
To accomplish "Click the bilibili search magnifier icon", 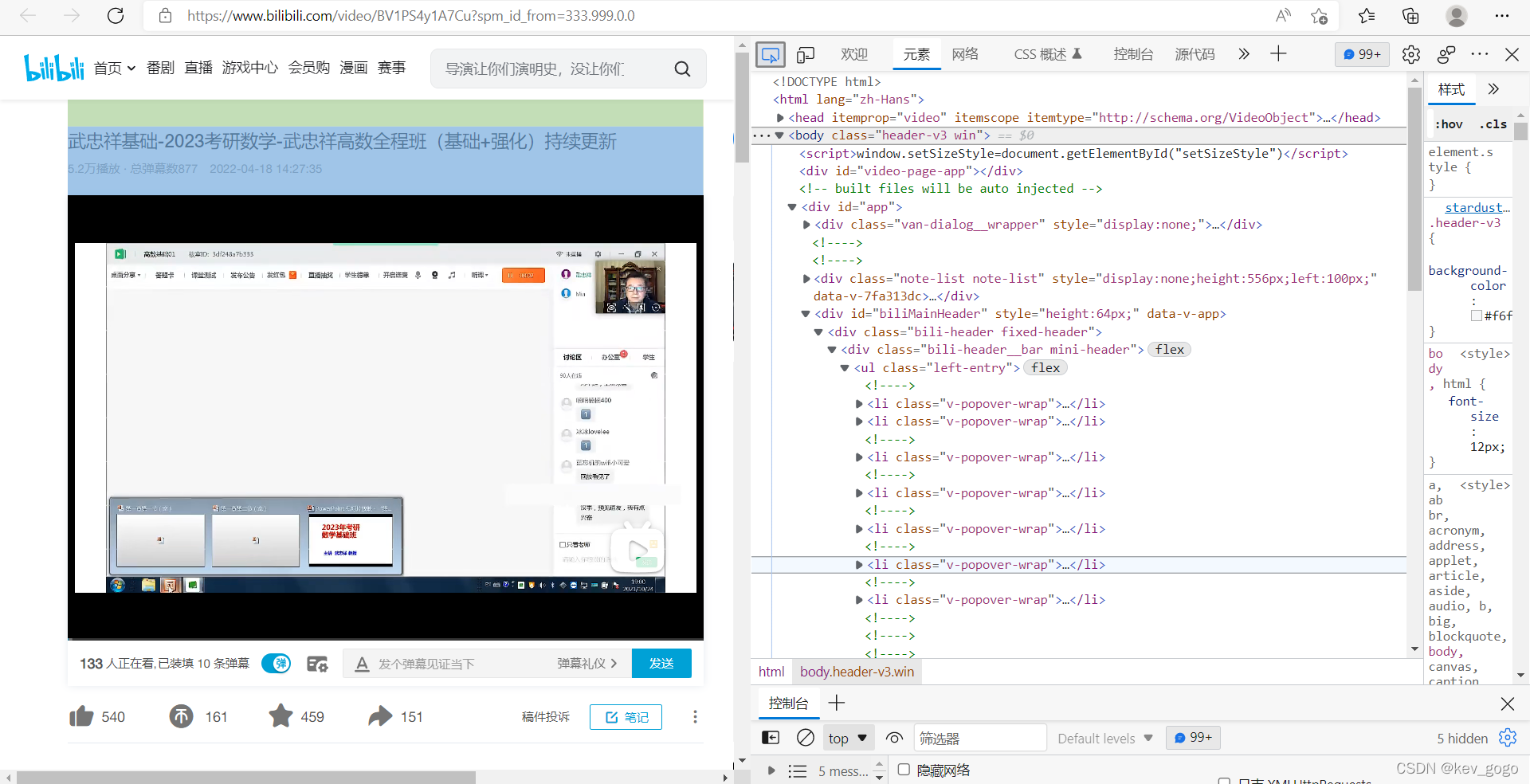I will click(682, 69).
